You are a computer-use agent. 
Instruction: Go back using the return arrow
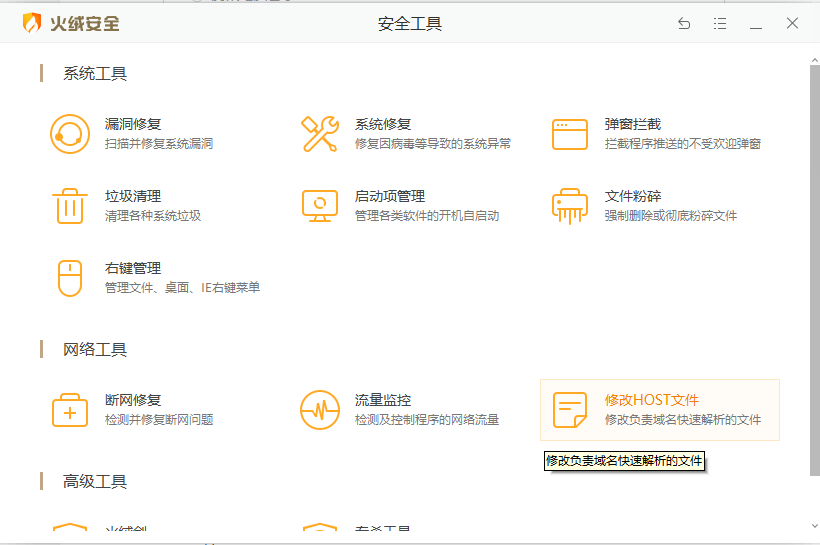[x=684, y=24]
